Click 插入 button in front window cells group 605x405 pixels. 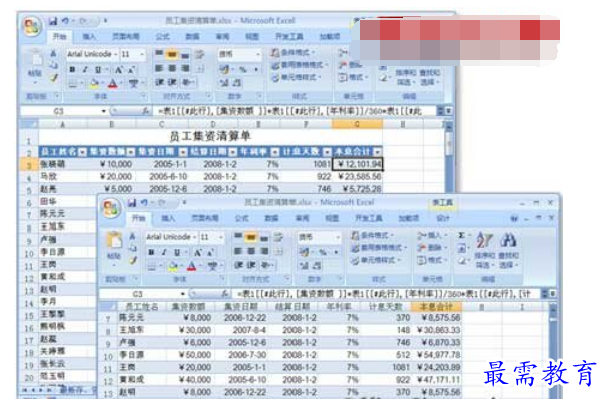pos(432,235)
